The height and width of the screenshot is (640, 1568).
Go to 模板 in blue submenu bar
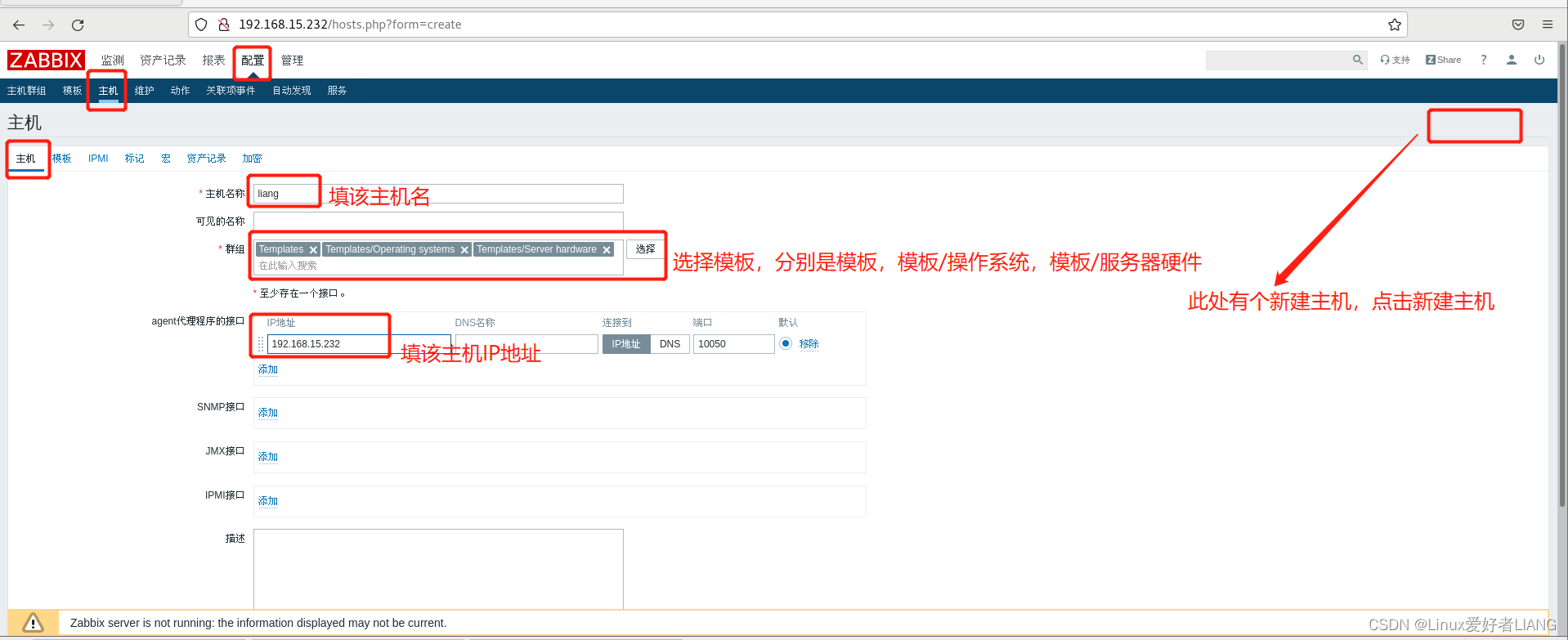pyautogui.click(x=73, y=91)
